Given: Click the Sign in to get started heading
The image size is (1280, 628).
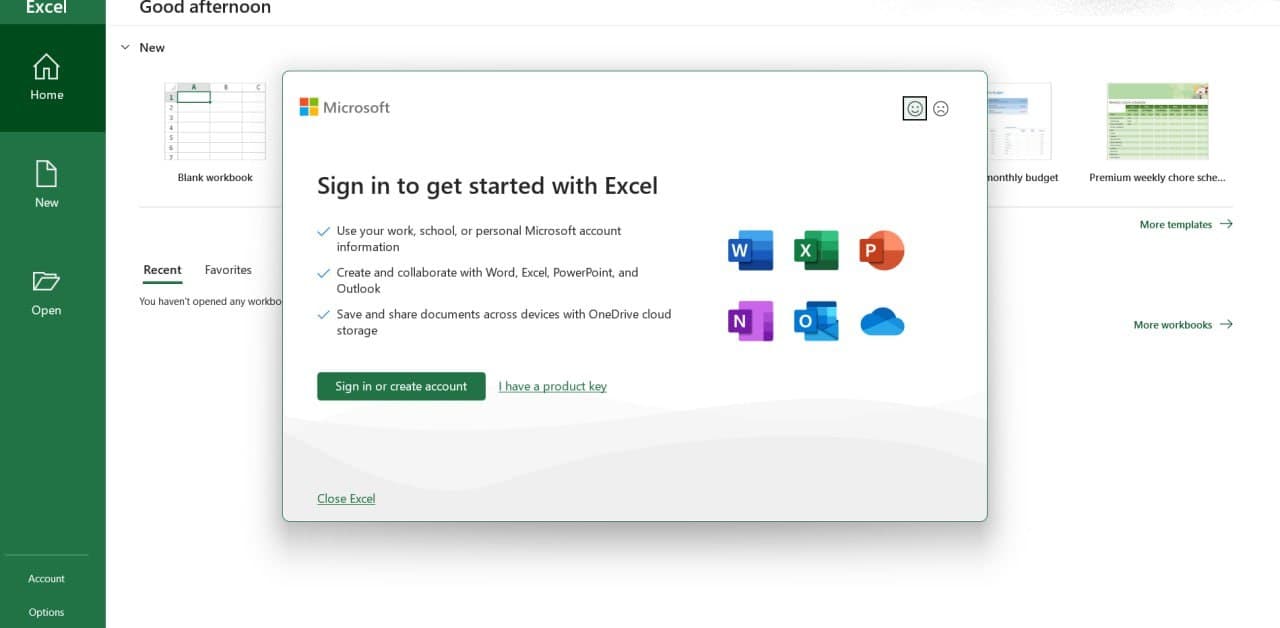Looking at the screenshot, I should 488,186.
